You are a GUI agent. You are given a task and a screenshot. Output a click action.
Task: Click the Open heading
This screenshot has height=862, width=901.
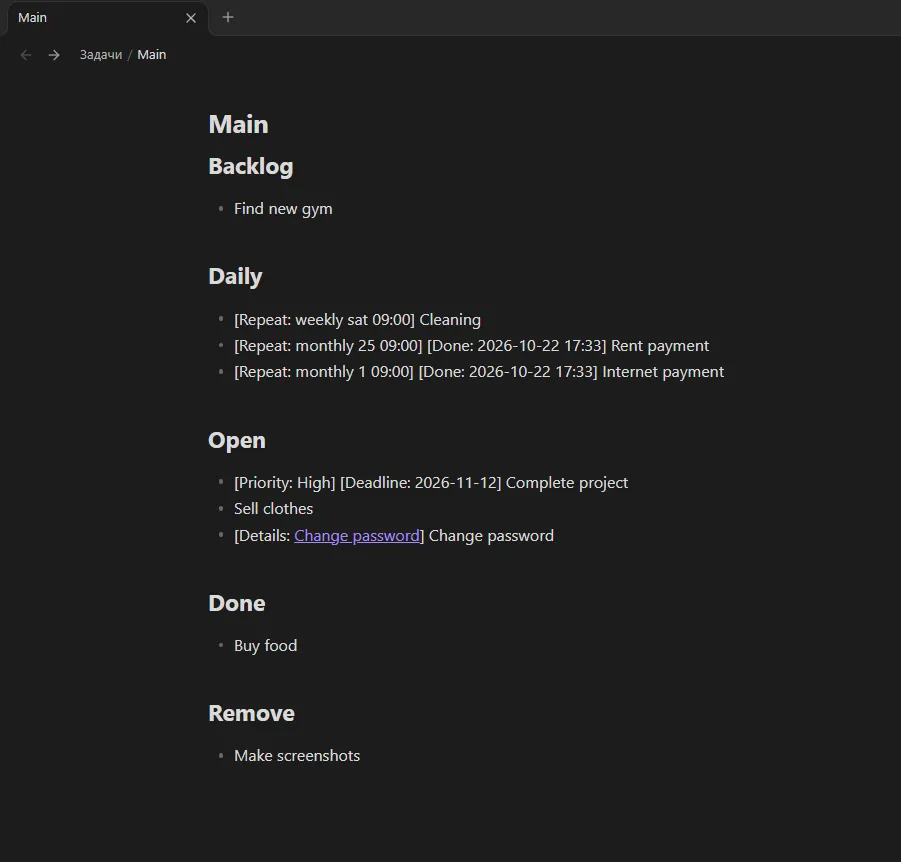pos(237,441)
